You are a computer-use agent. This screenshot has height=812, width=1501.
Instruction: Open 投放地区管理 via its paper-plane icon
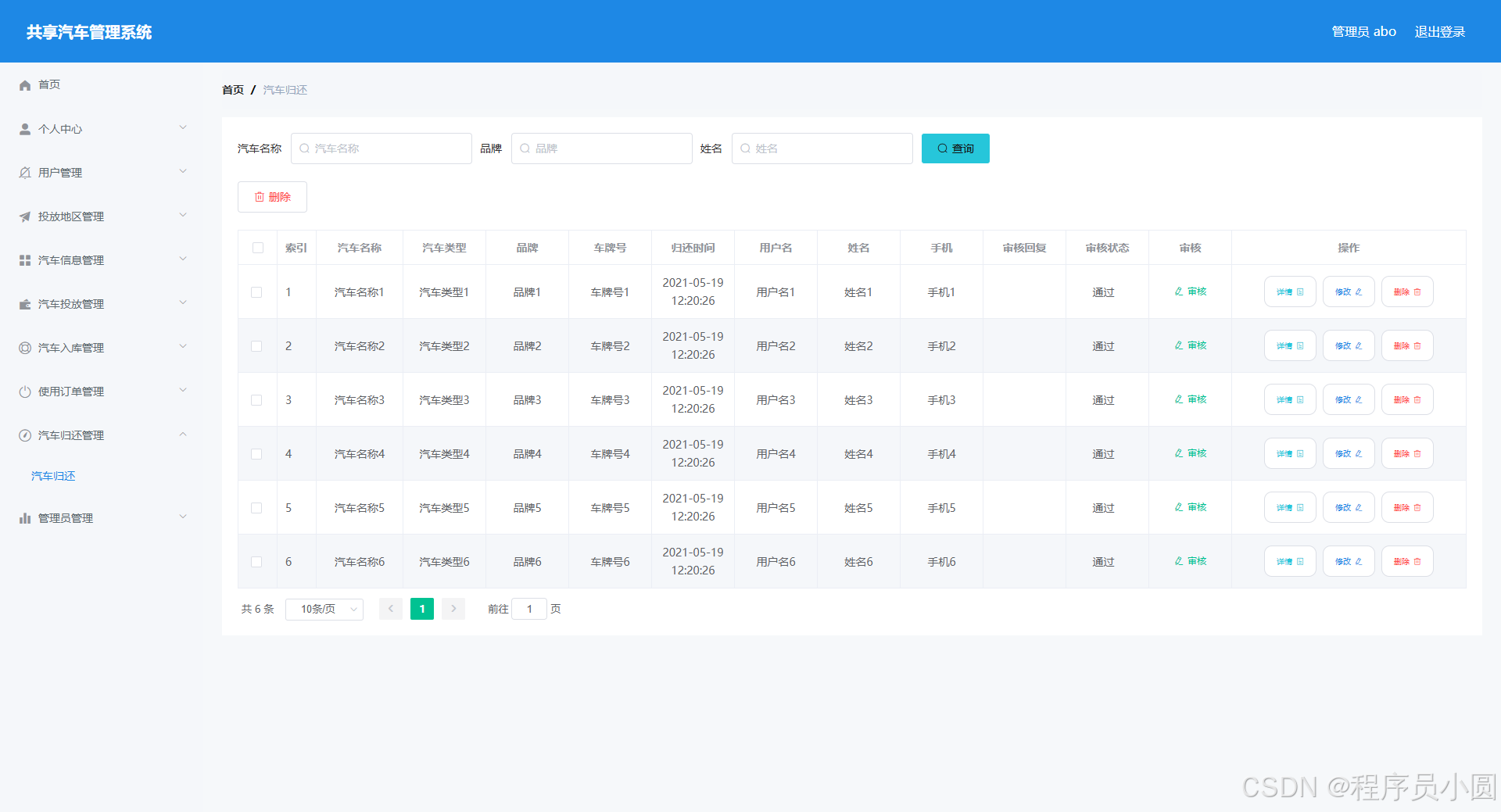[24, 216]
